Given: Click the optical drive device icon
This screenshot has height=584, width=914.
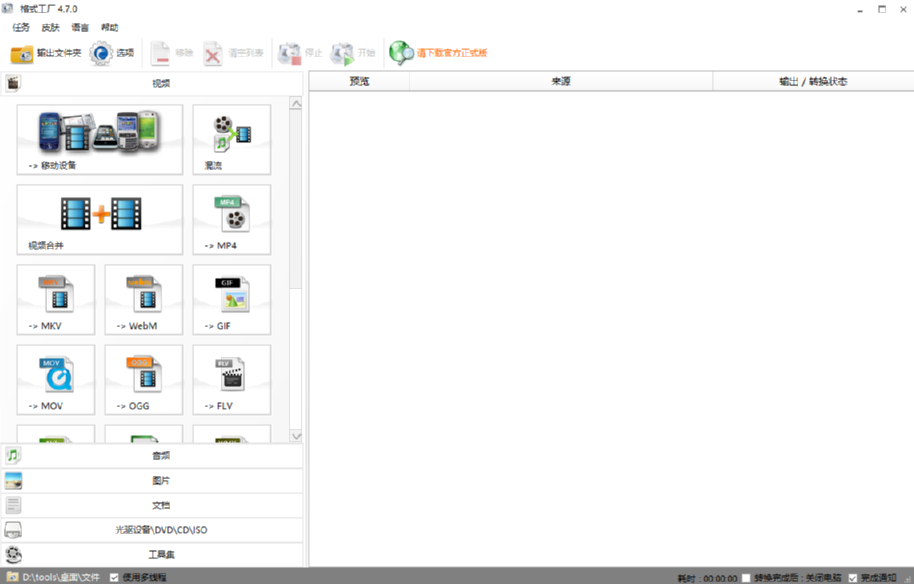Looking at the screenshot, I should click(13, 530).
